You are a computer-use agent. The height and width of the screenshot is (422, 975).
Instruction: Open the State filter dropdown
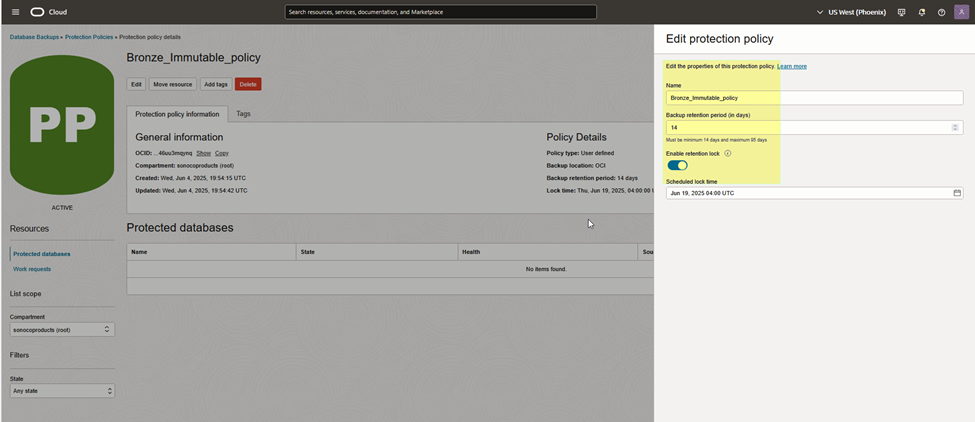point(62,391)
